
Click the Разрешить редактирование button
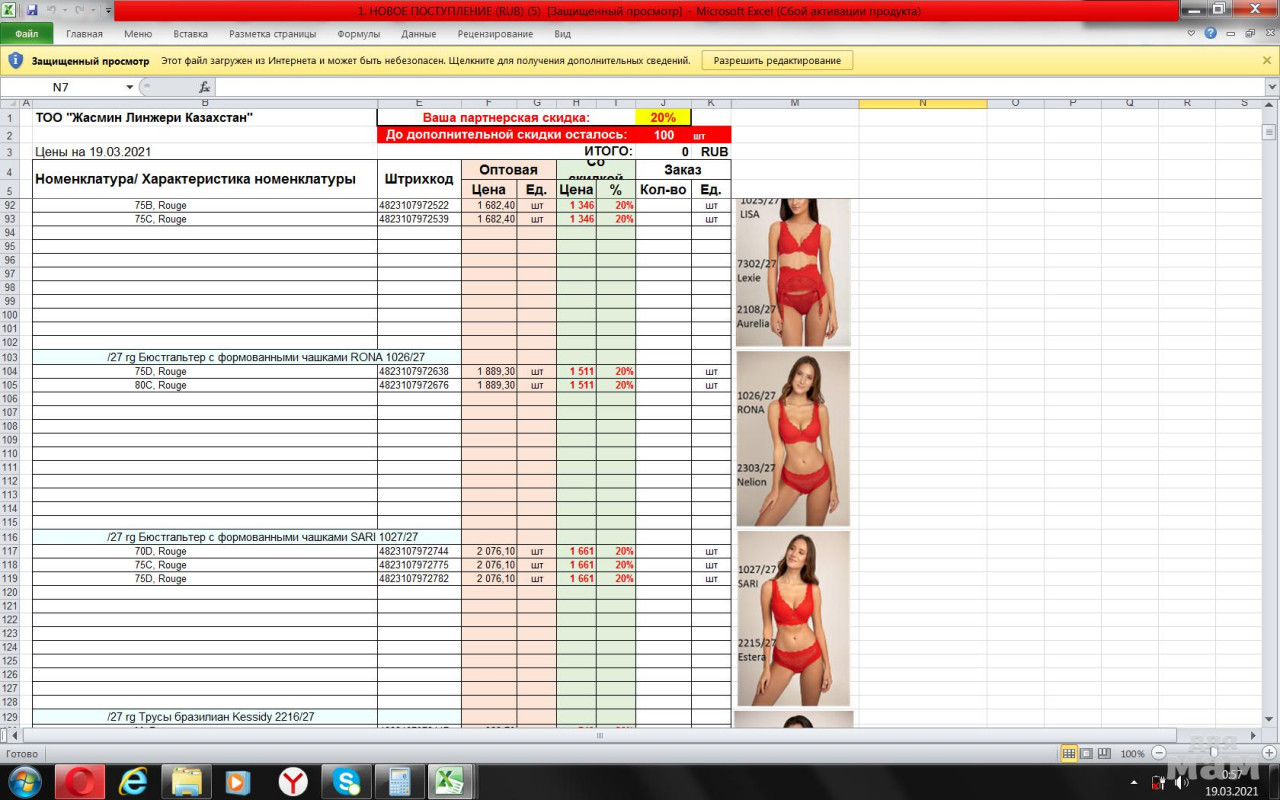pos(777,61)
